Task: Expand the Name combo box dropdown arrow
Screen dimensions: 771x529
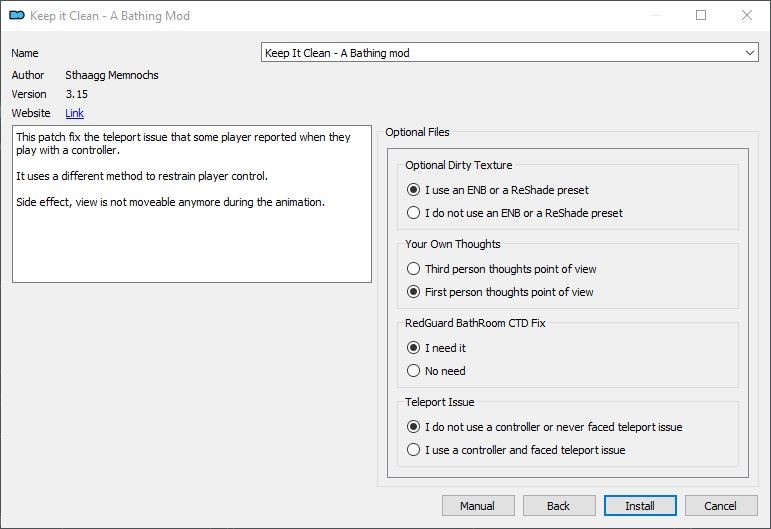Action: click(x=749, y=53)
